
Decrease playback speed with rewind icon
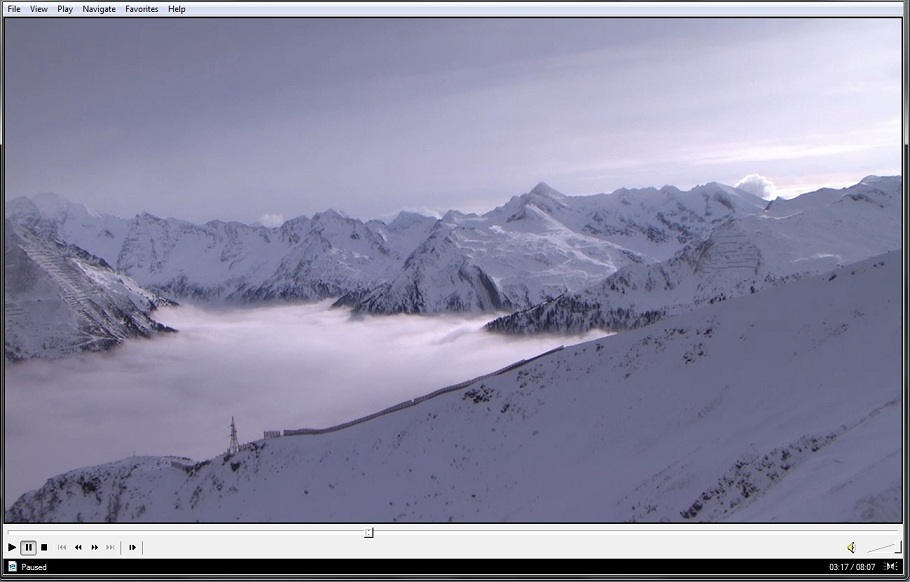point(78,547)
